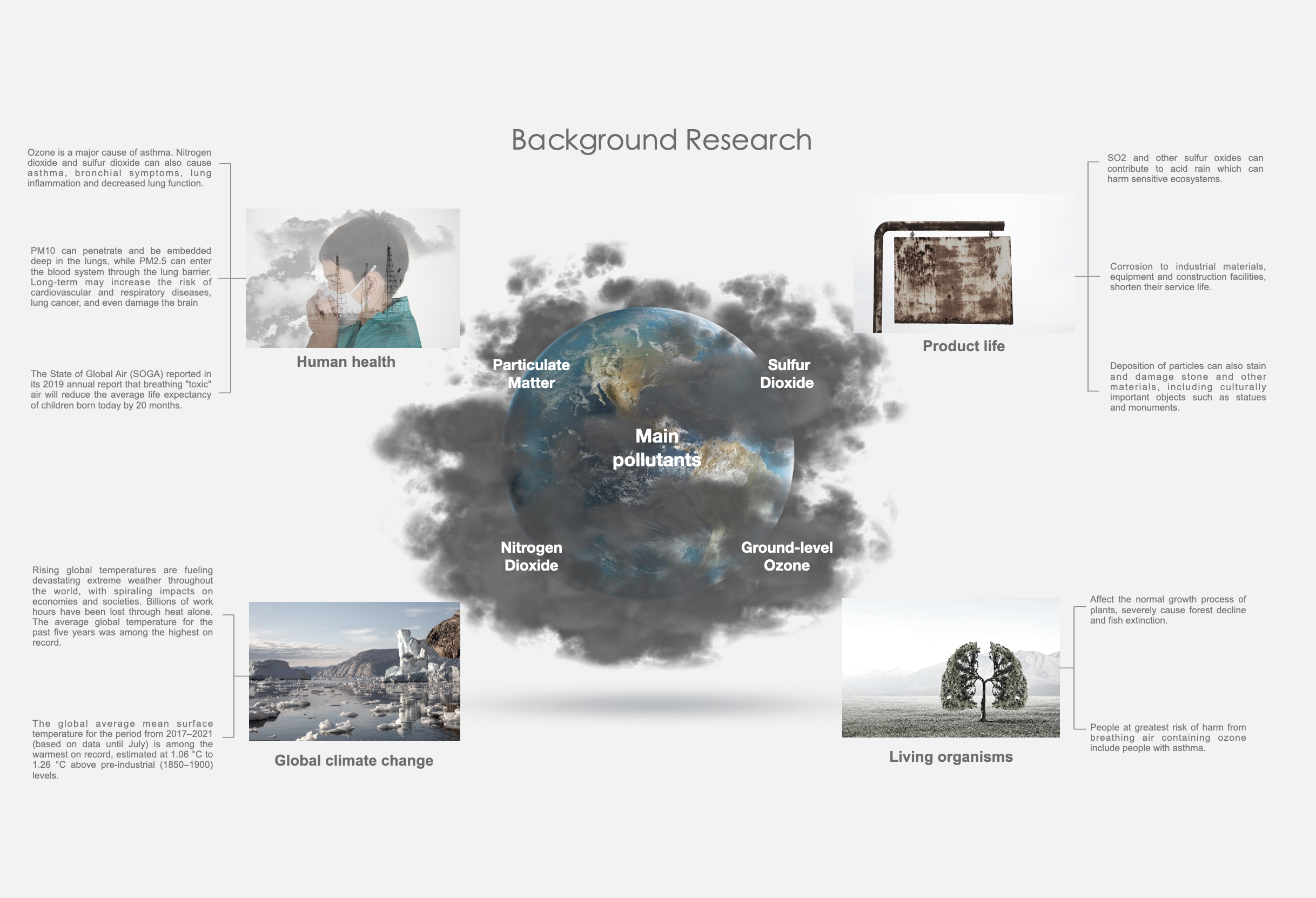Click the Product life caption
Image resolution: width=1316 pixels, height=898 pixels.
pos(963,346)
